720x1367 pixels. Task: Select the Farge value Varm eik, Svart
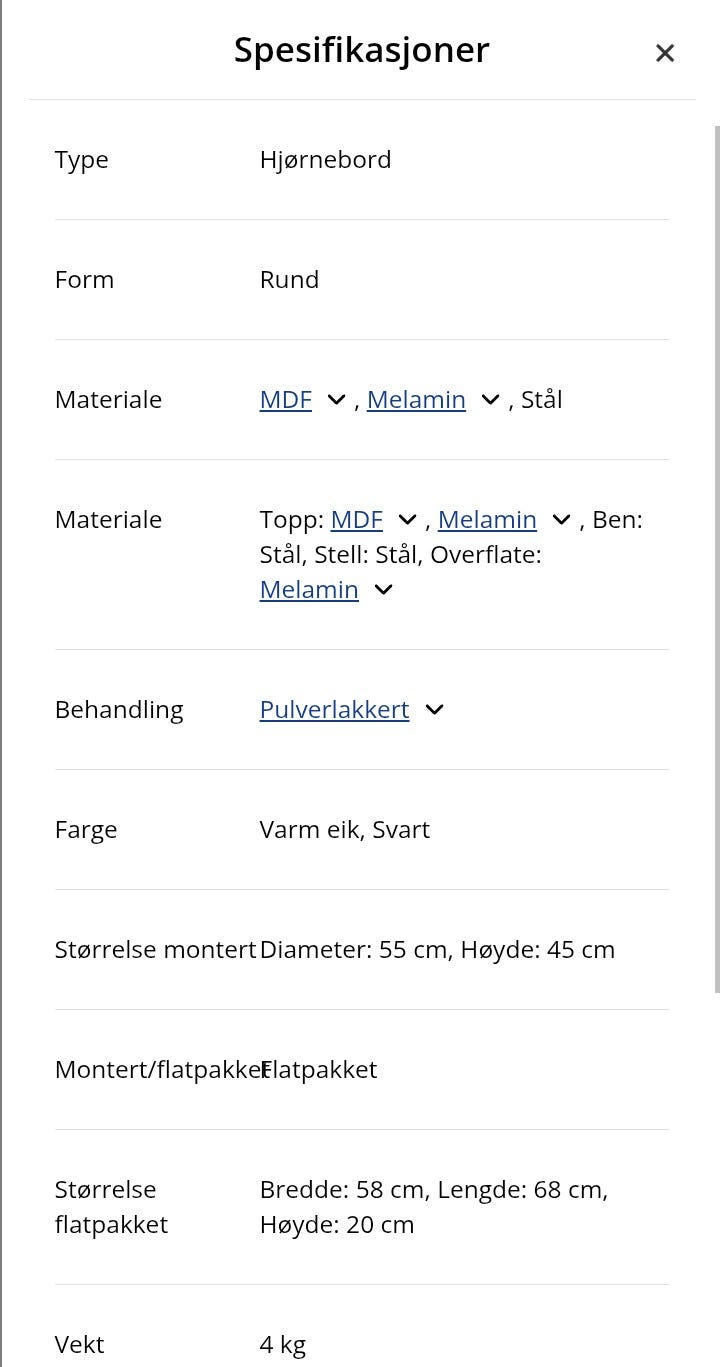(344, 829)
